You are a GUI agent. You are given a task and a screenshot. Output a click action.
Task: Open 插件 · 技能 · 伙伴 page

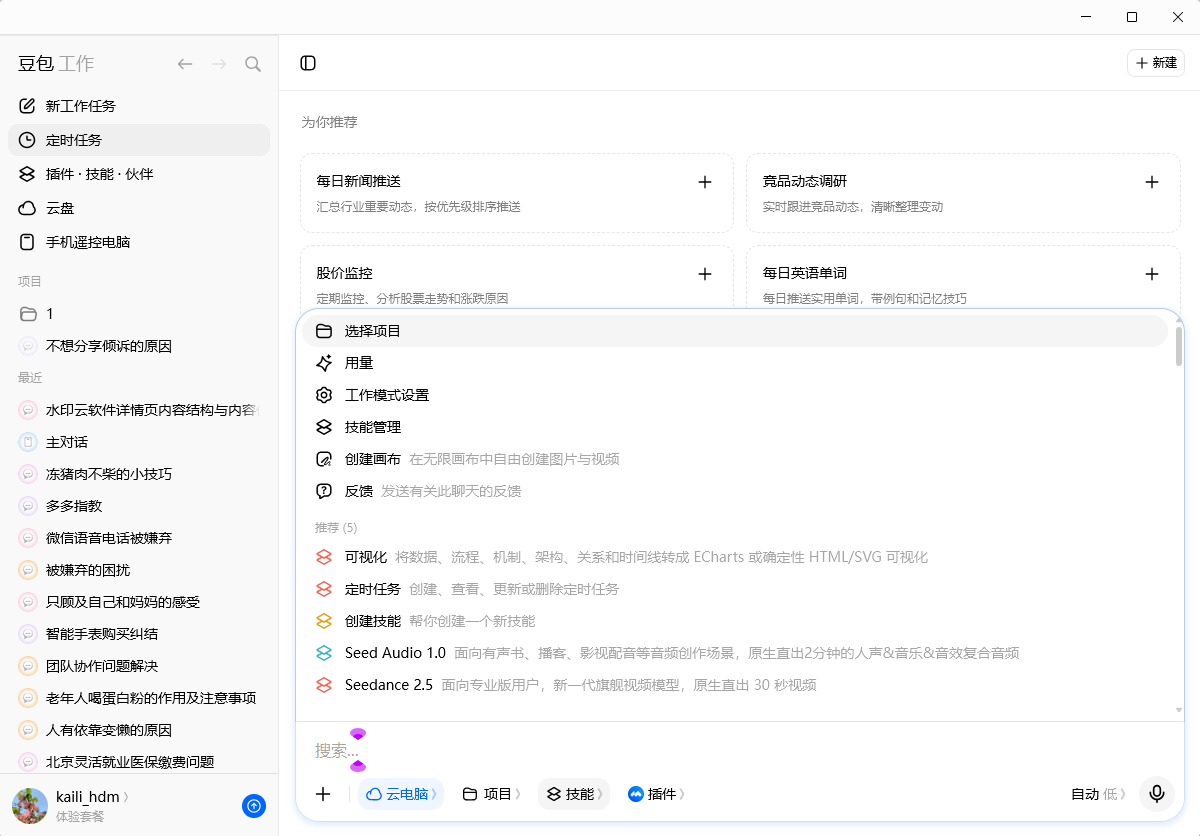click(x=139, y=174)
